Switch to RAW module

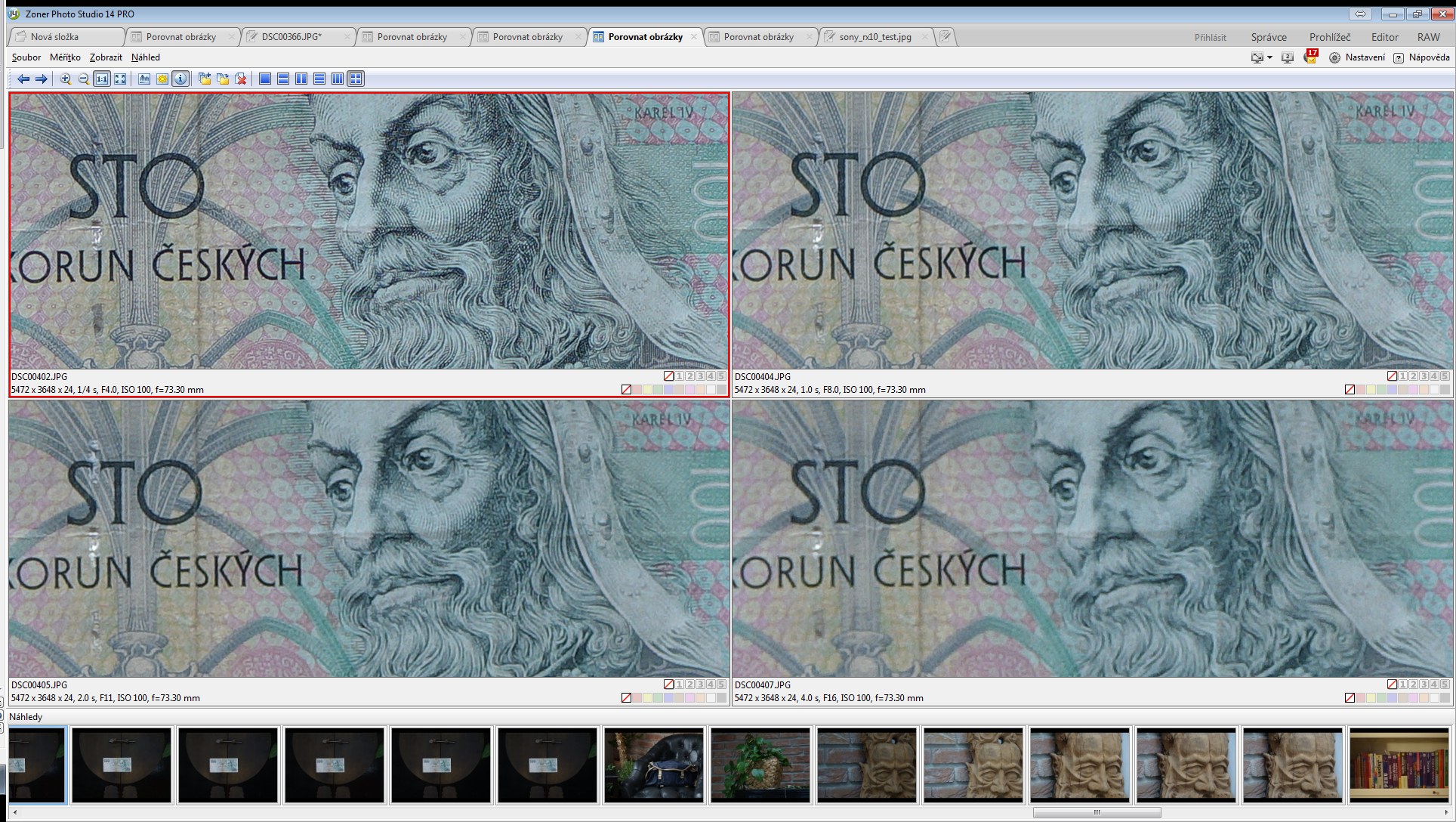click(x=1429, y=37)
